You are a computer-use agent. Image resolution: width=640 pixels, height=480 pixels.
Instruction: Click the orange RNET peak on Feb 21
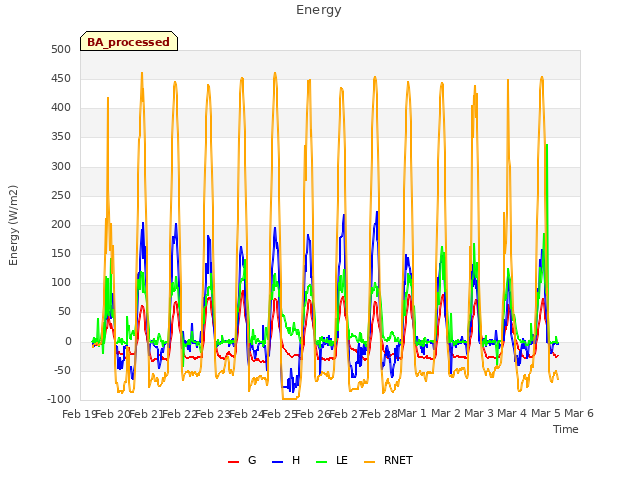pos(142,74)
